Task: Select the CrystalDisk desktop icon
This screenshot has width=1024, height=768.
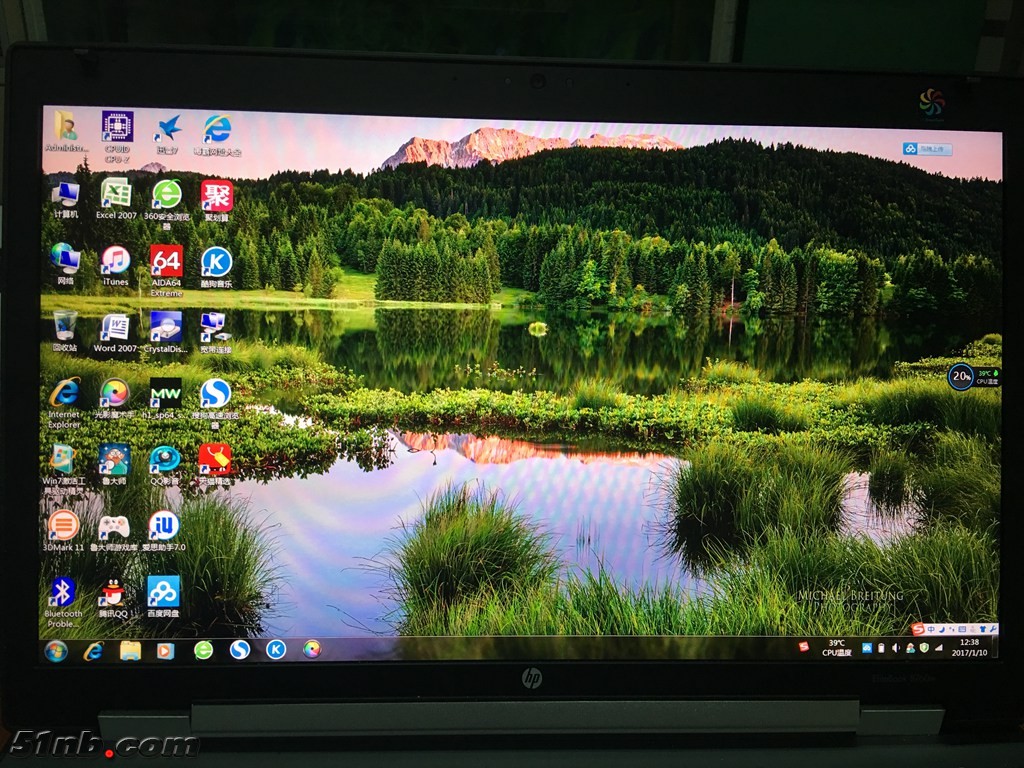Action: pyautogui.click(x=165, y=326)
